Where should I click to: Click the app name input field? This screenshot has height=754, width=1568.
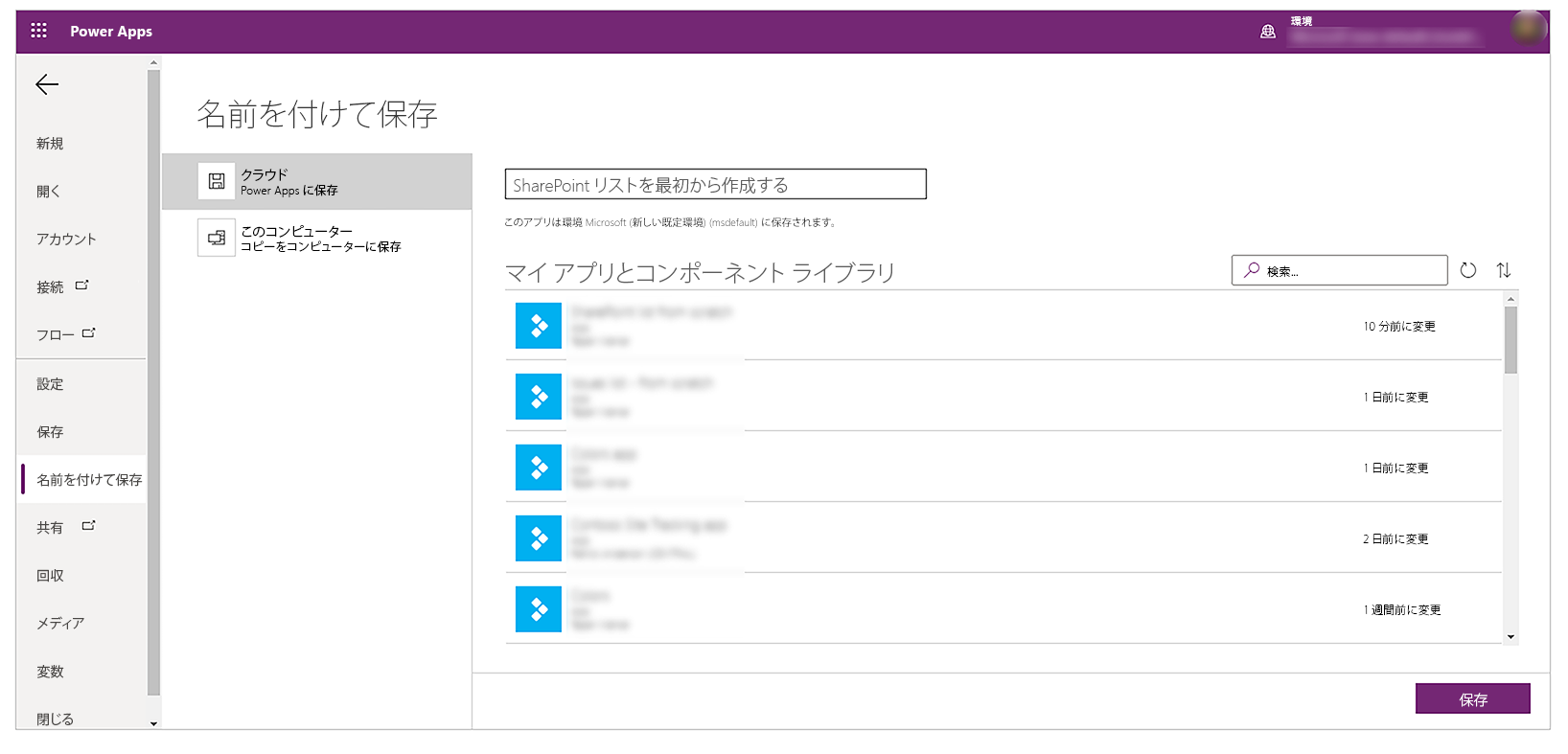click(716, 184)
